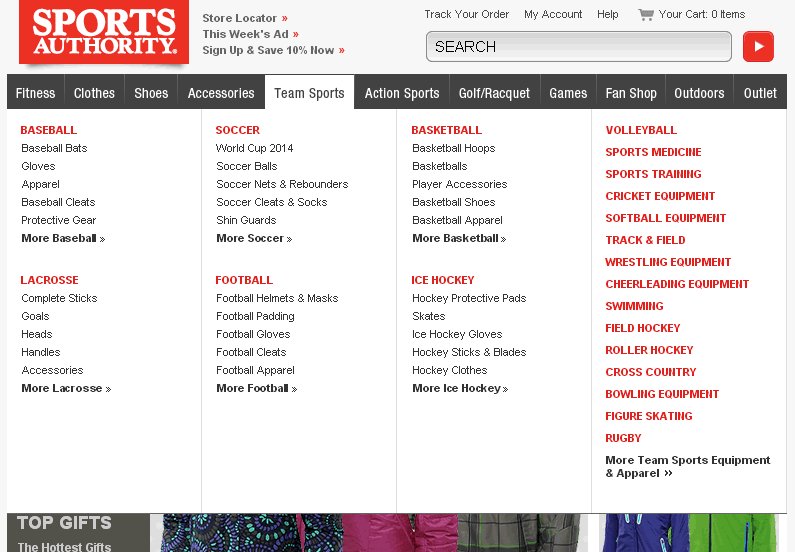
Task: Select the Action Sports tab
Action: tap(402, 93)
